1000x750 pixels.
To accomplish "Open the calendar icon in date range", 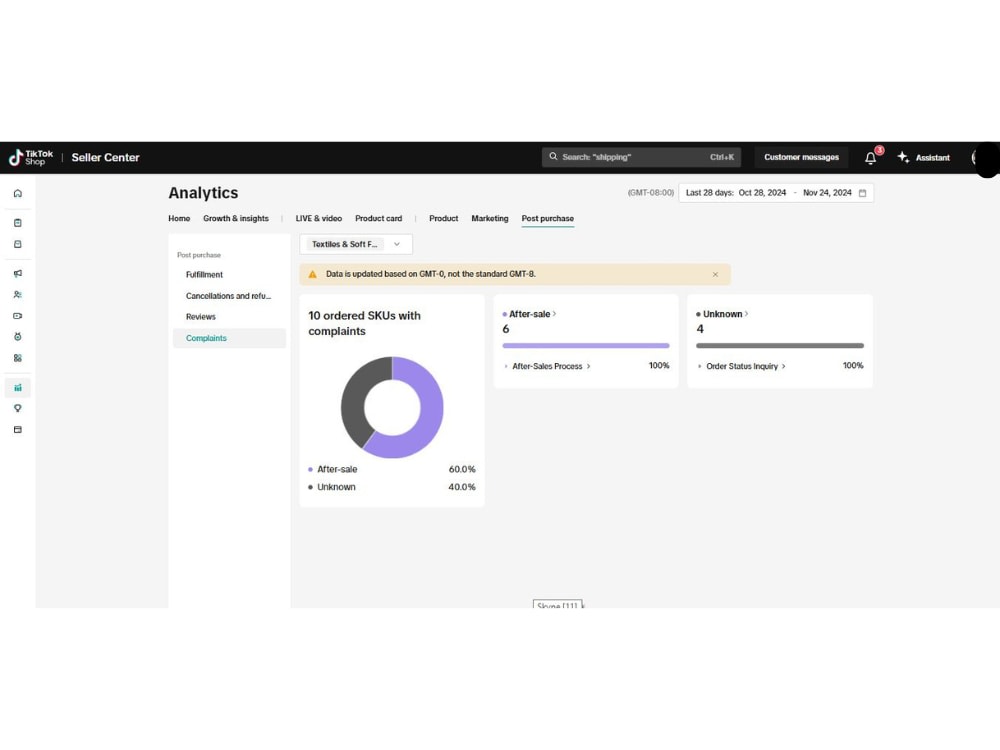I will [862, 193].
